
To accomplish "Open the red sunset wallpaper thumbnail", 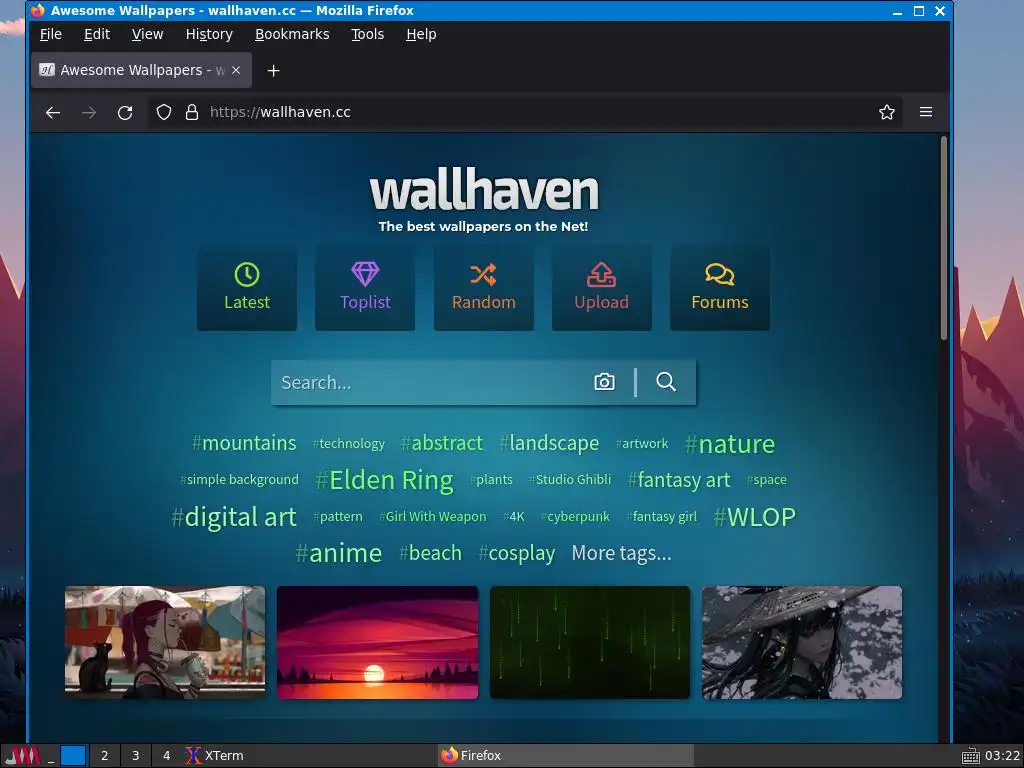I will pyautogui.click(x=377, y=642).
